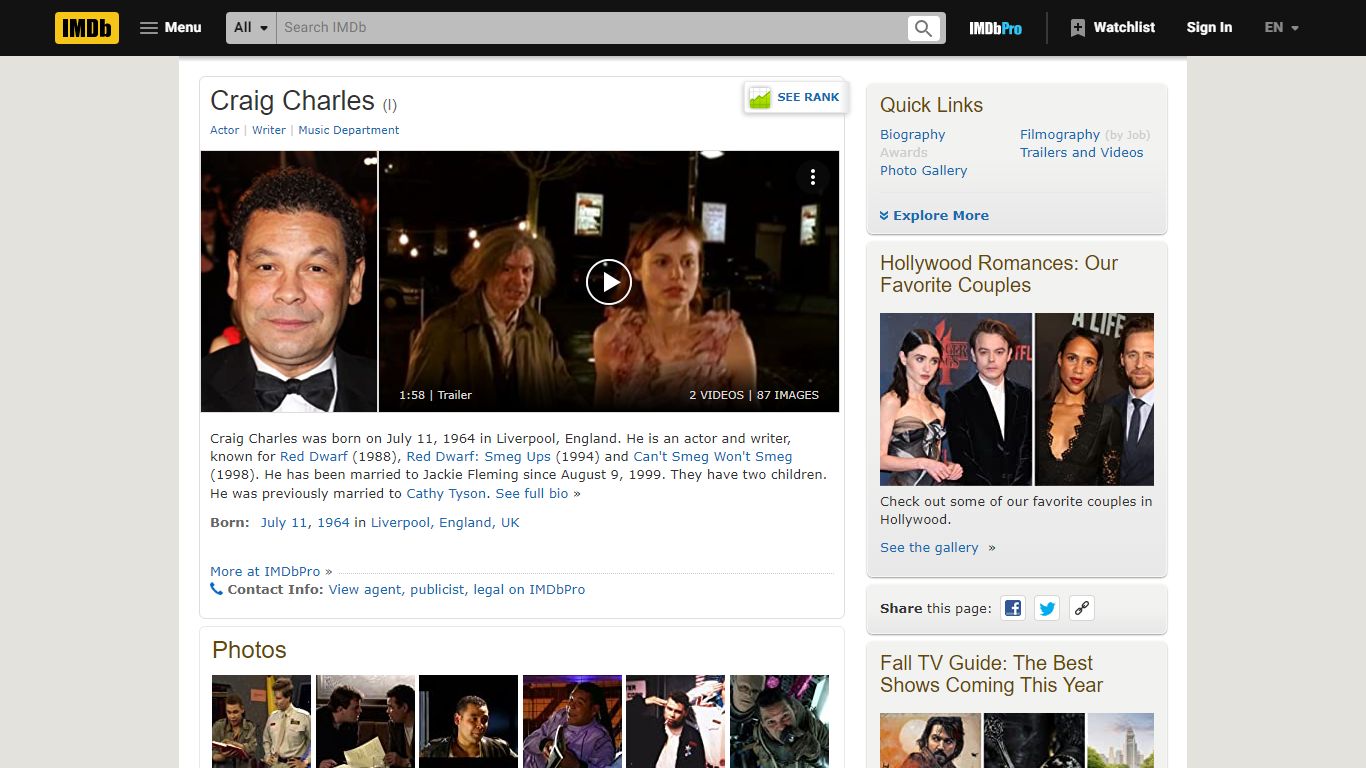The image size is (1366, 768).
Task: Click the magnifying glass search button
Action: tap(924, 28)
